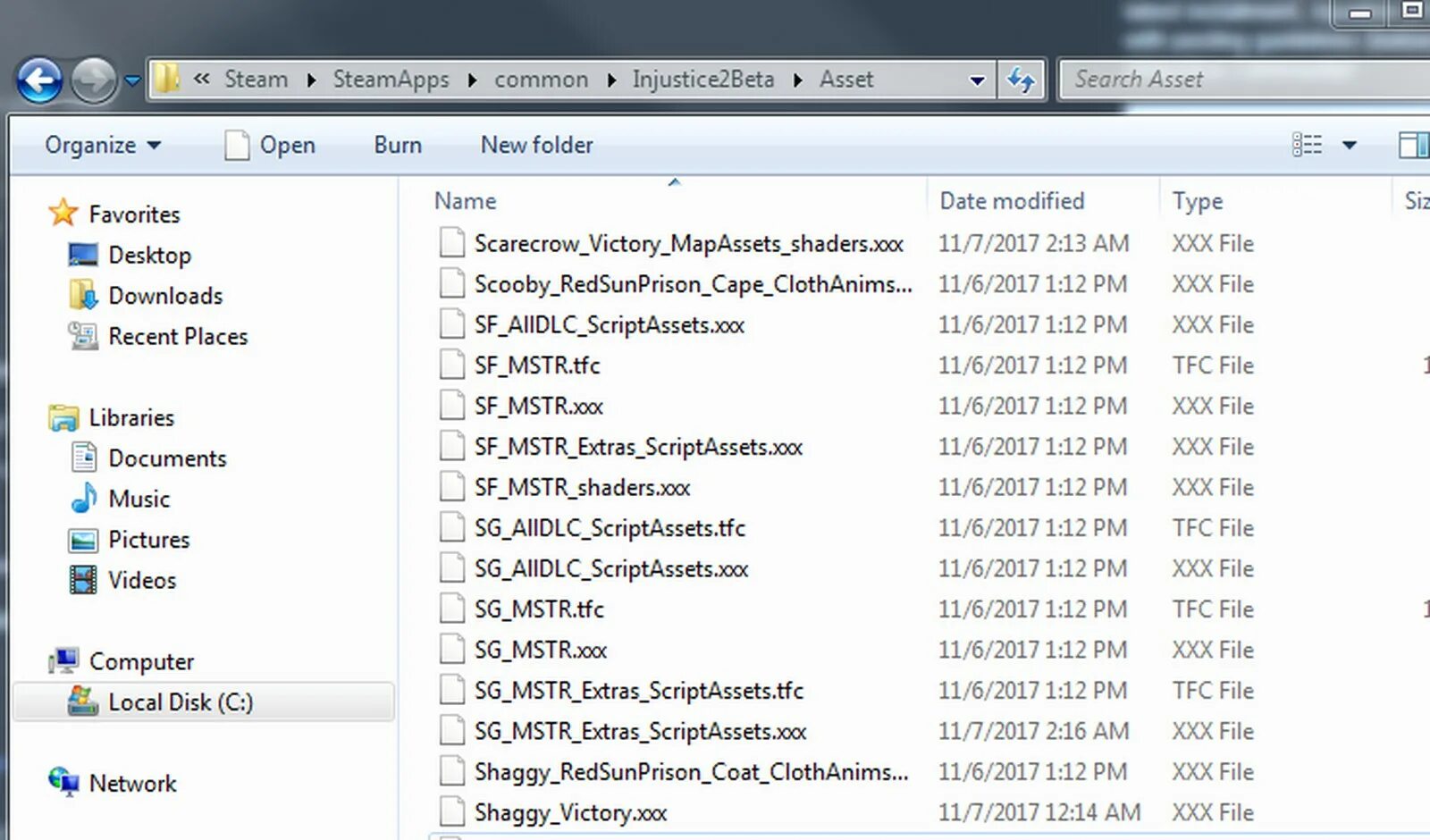Navigate to common in the breadcrumb
Viewport: 1430px width, 840px height.
tap(541, 80)
